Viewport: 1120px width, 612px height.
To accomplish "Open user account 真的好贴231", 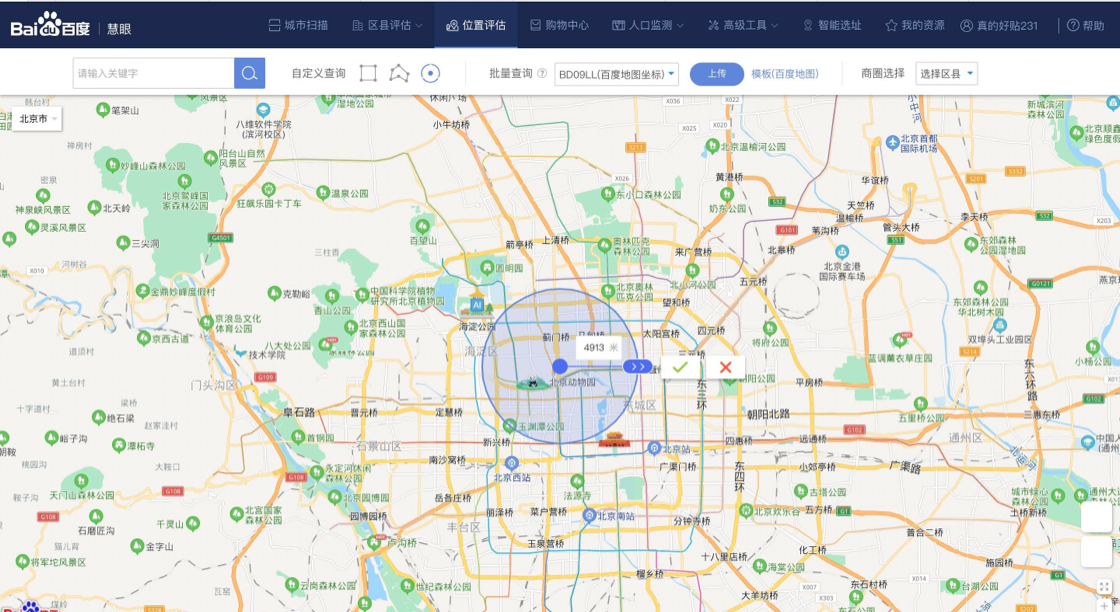I will (999, 25).
